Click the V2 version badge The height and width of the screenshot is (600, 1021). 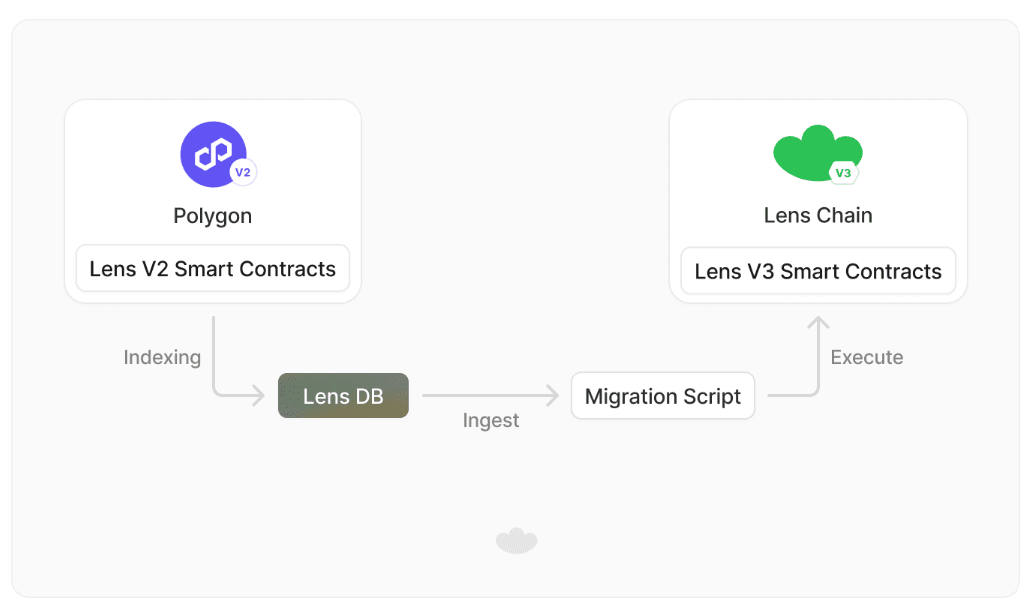point(243,173)
